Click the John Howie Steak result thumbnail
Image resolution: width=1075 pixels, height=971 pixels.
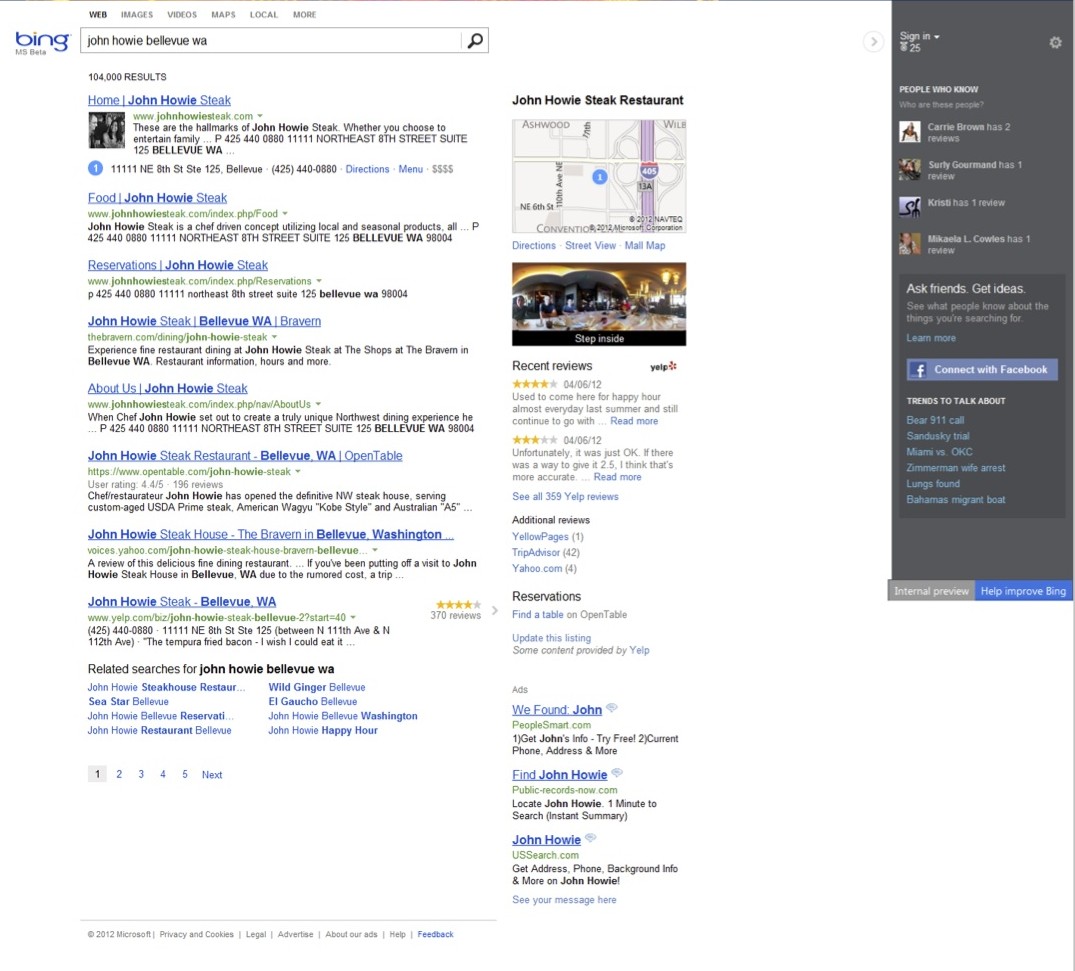(107, 130)
